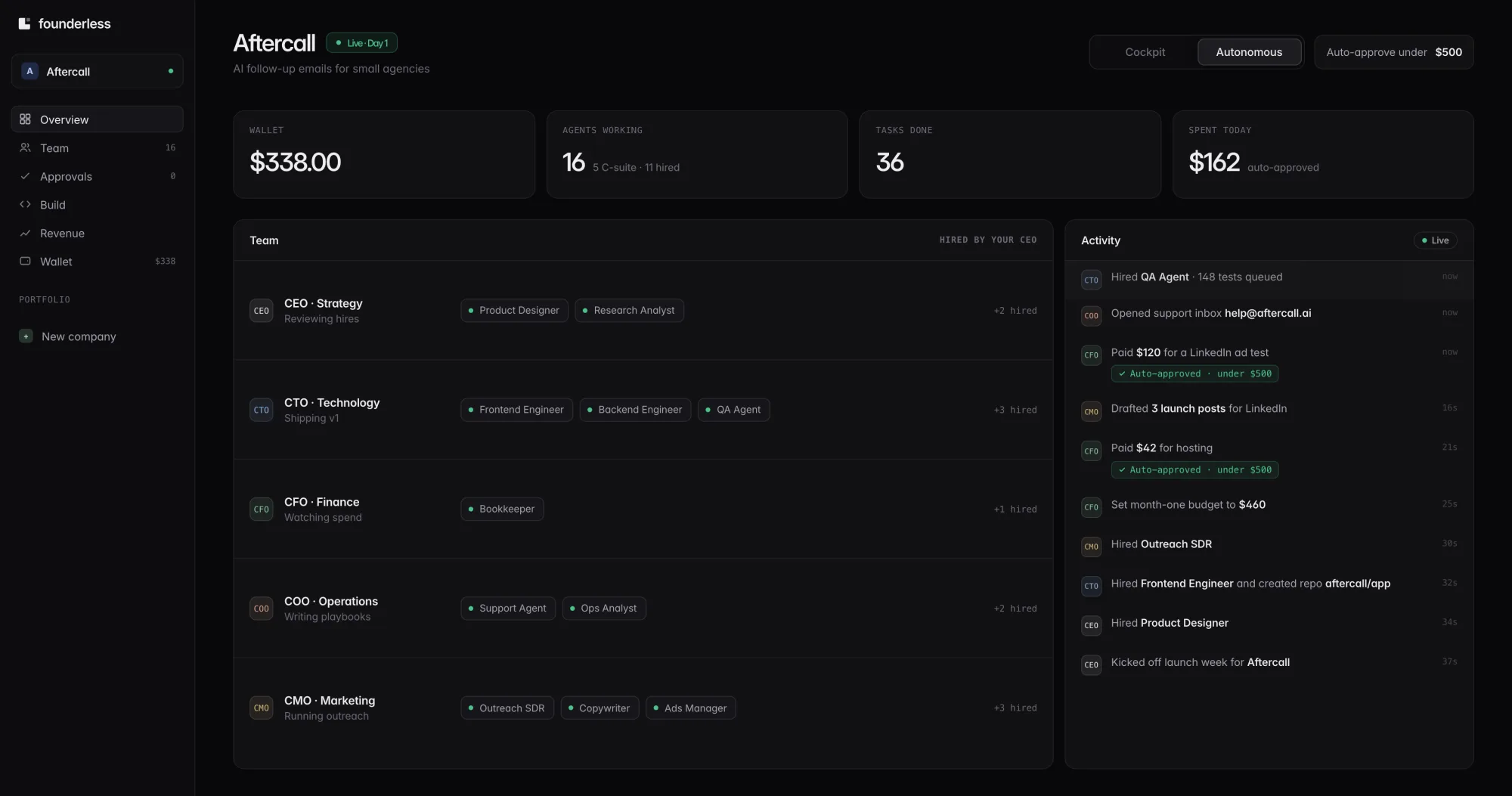Image resolution: width=1512 pixels, height=796 pixels.
Task: Click the Revenue chart-line icon
Action: pos(25,233)
